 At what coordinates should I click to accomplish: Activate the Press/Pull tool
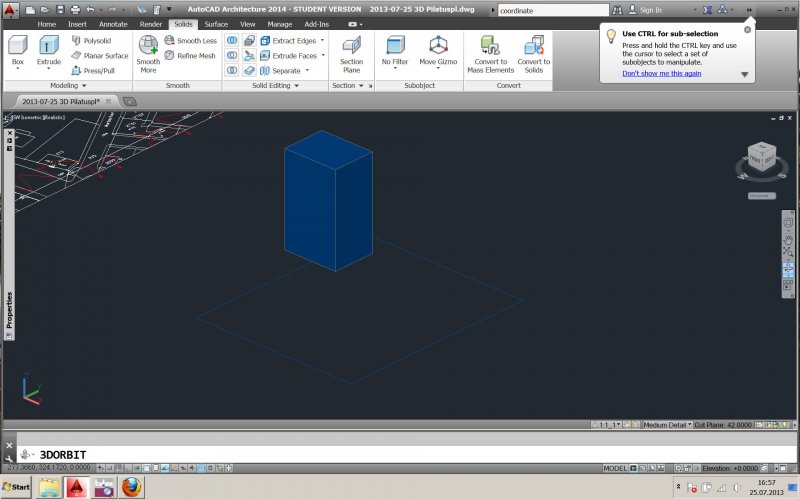tap(93, 70)
